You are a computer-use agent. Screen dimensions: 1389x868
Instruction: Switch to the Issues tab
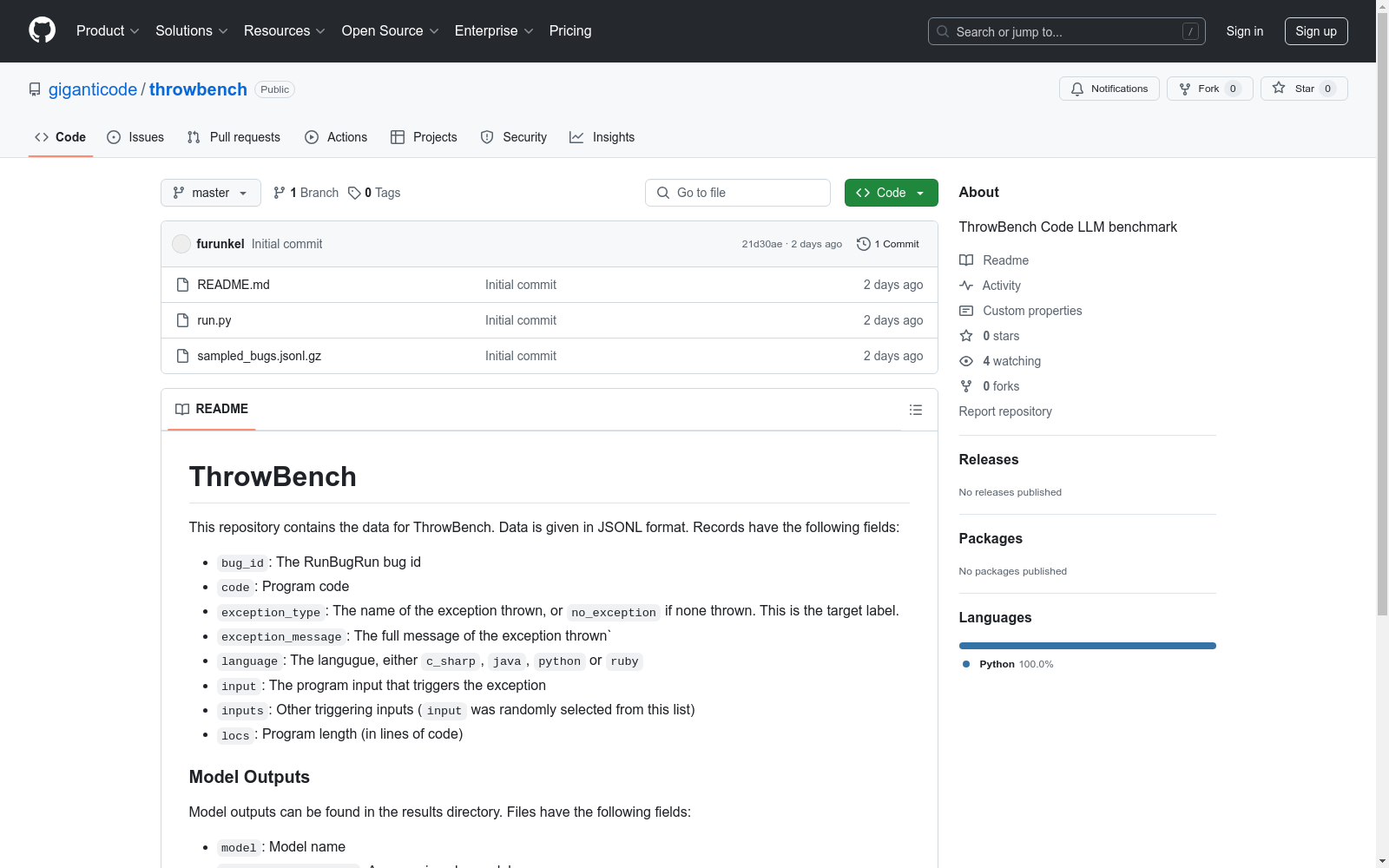point(135,137)
